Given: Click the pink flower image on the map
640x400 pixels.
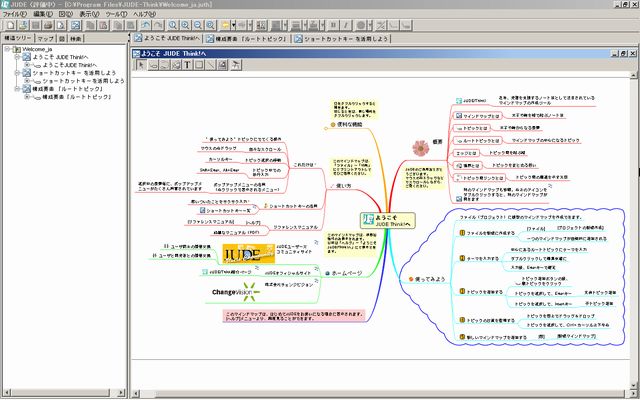Looking at the screenshot, I should point(420,148).
